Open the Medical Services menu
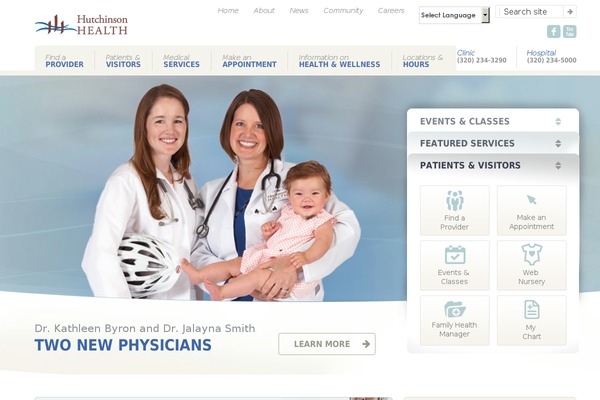The height and width of the screenshot is (400, 600). tap(181, 60)
